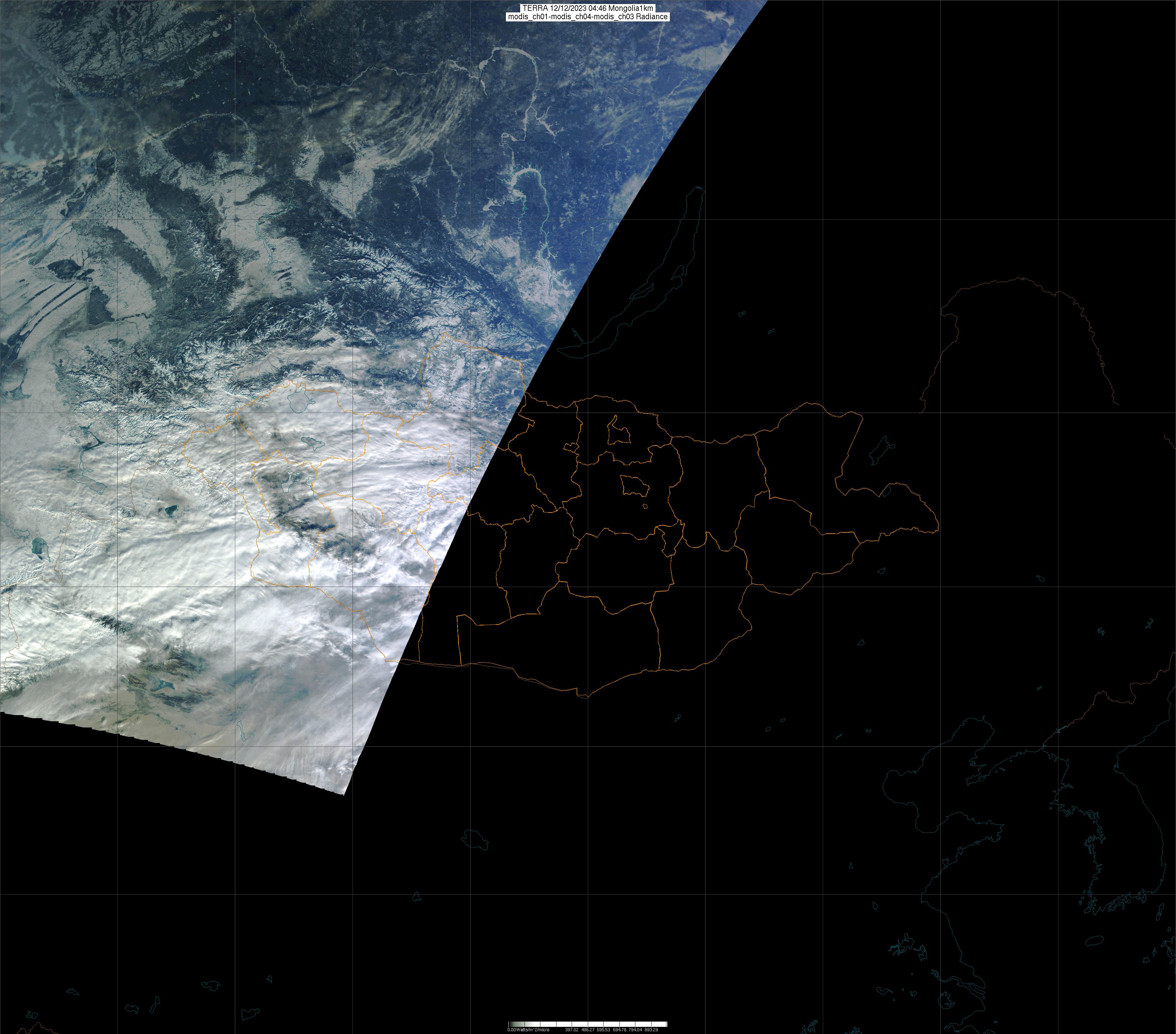Click the 0.00Watts/m^2/micro units label
Image resolution: width=1176 pixels, height=1034 pixels.
528,1029
